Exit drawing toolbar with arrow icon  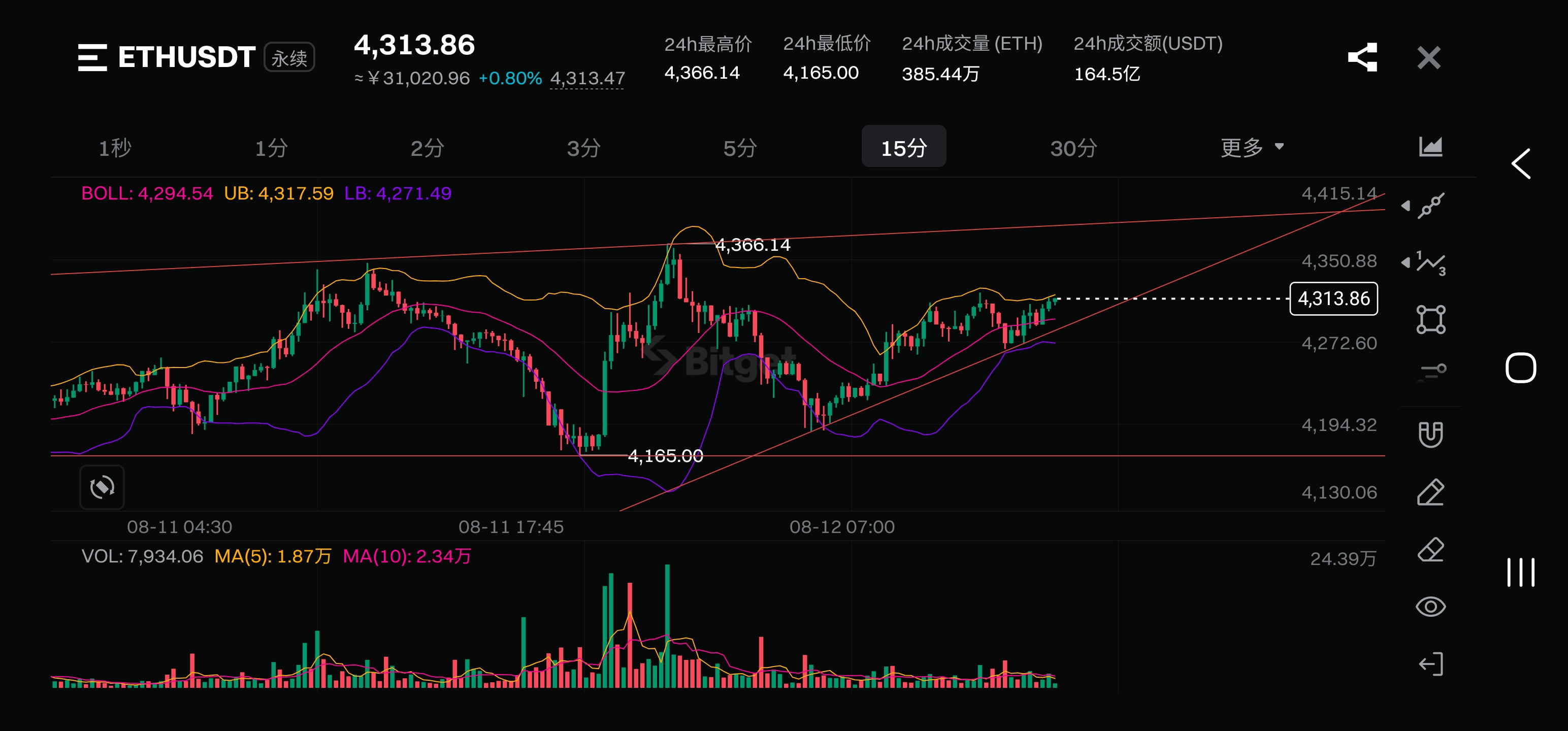[1430, 664]
